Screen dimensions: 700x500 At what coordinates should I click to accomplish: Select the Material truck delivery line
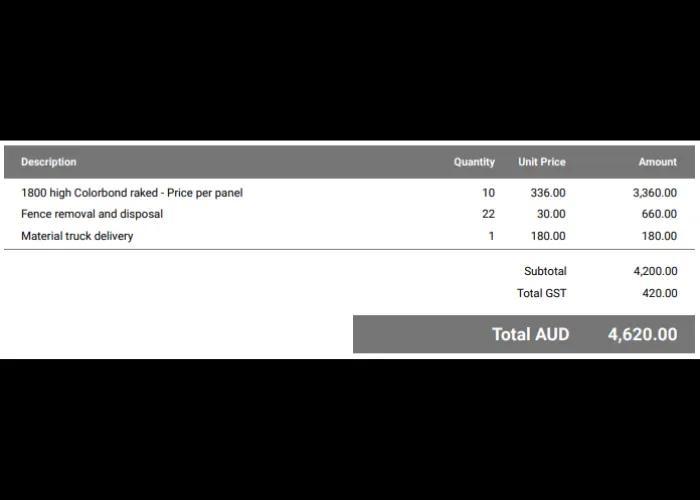click(x=349, y=236)
